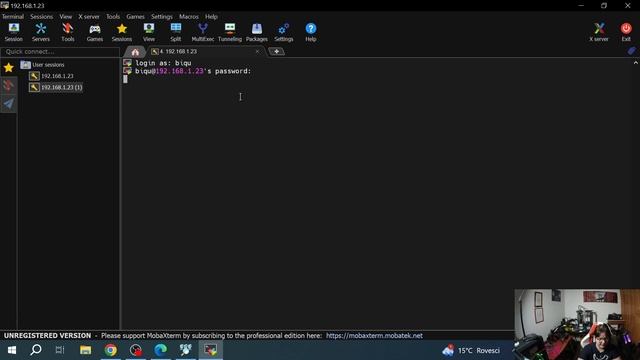Viewport: 640px width, 360px height.
Task: Open the Packages toolbar icon
Action: pos(257,32)
